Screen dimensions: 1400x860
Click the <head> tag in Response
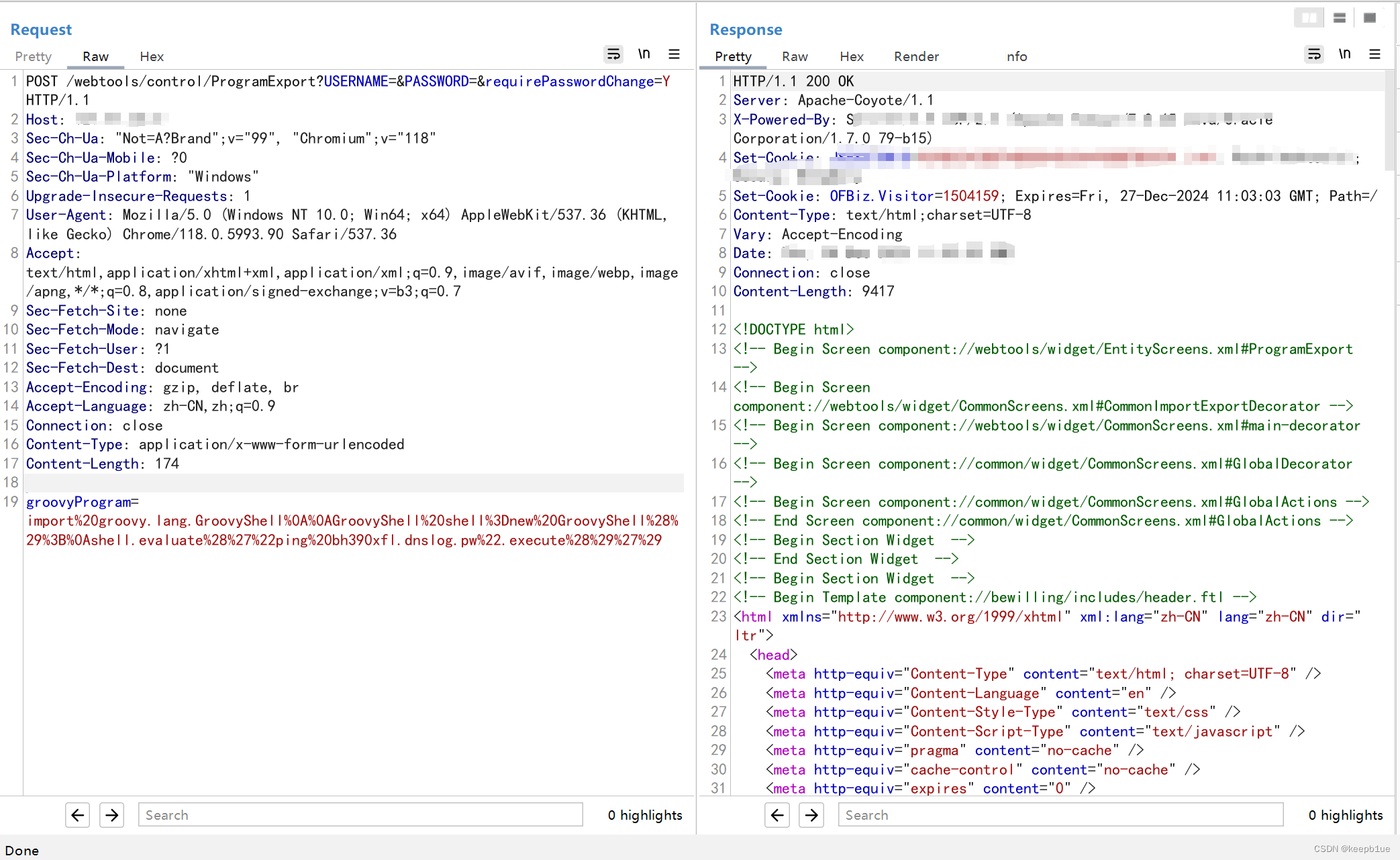point(773,655)
